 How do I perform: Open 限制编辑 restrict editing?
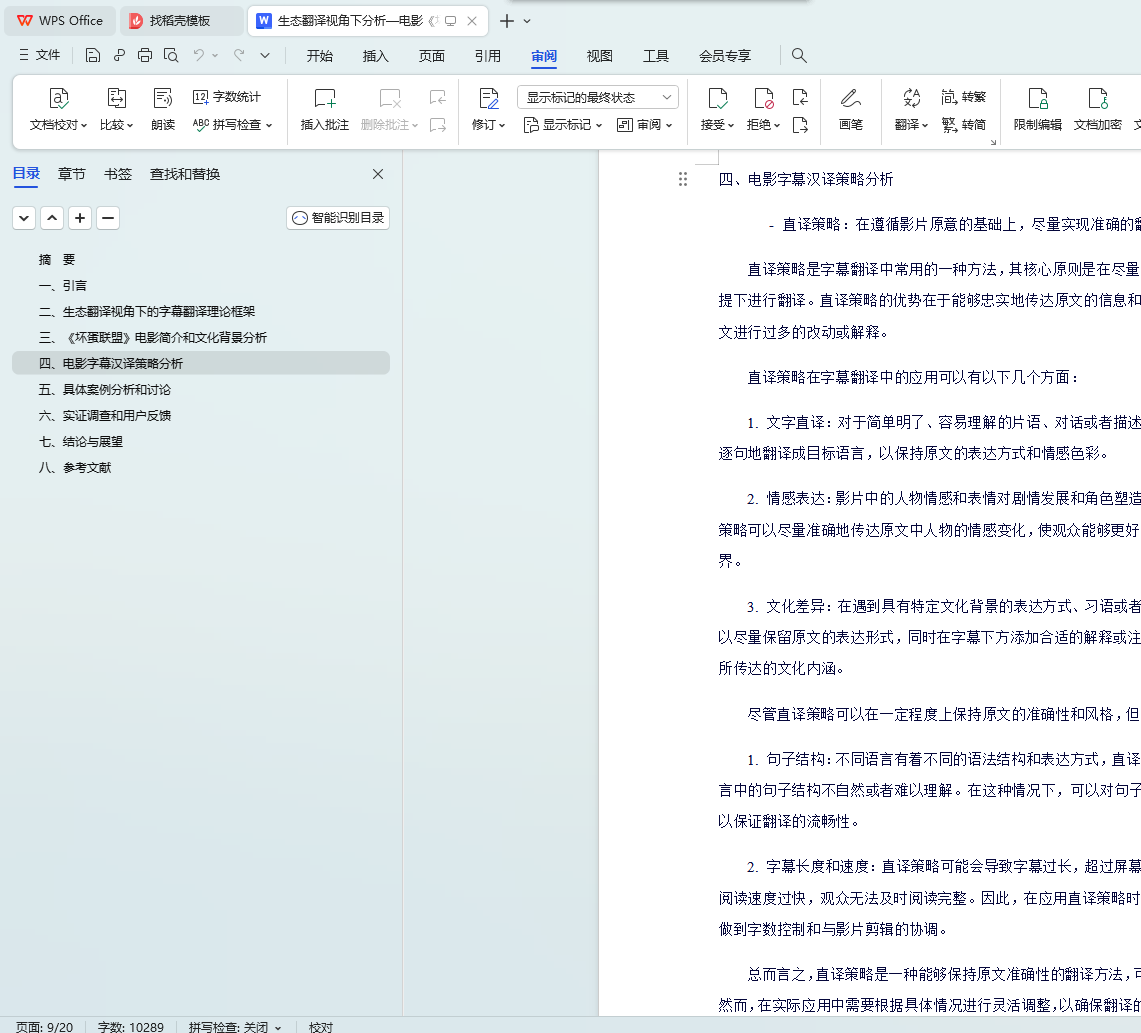click(1038, 110)
